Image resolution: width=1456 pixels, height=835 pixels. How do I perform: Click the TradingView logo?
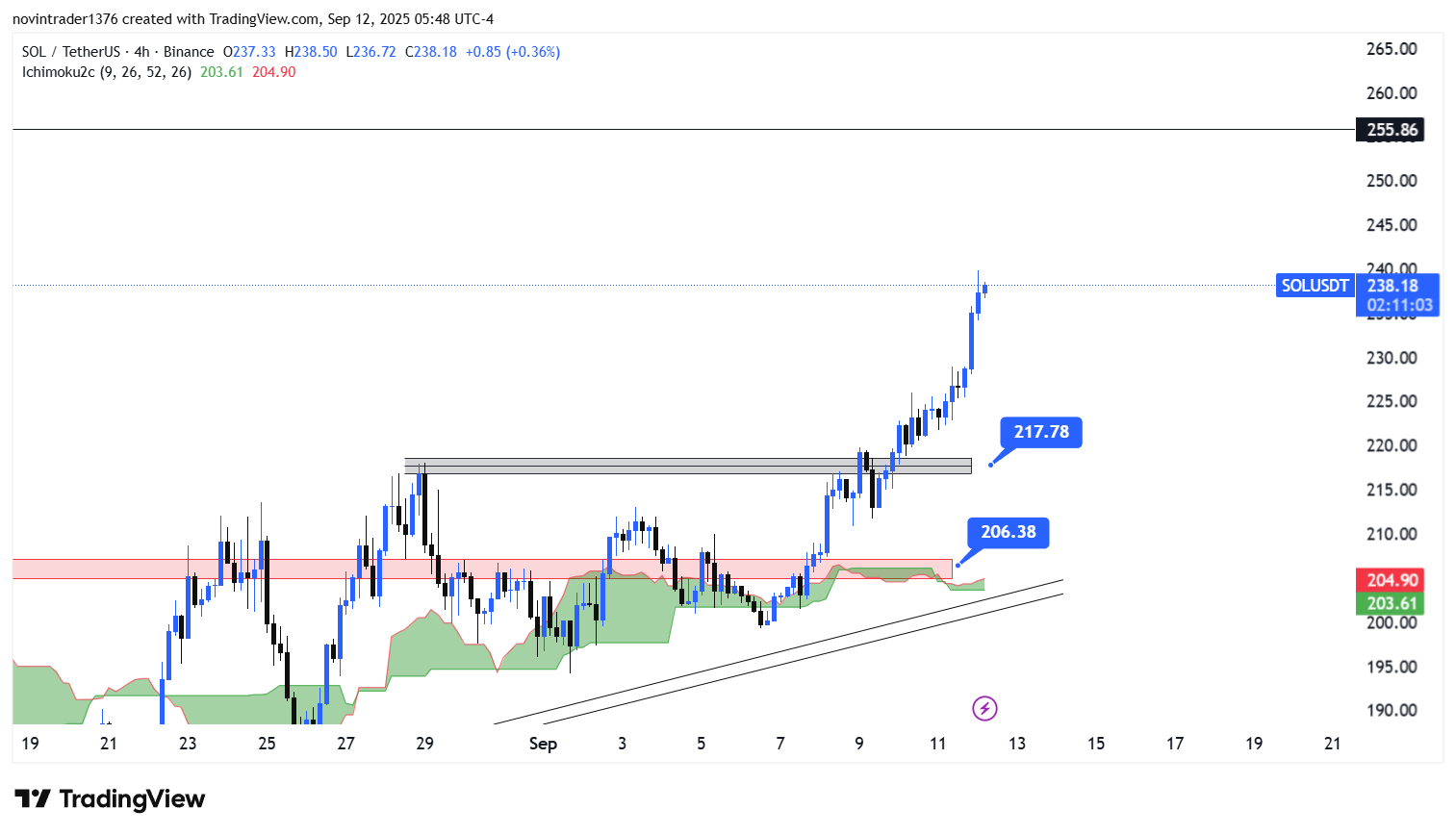coord(110,799)
